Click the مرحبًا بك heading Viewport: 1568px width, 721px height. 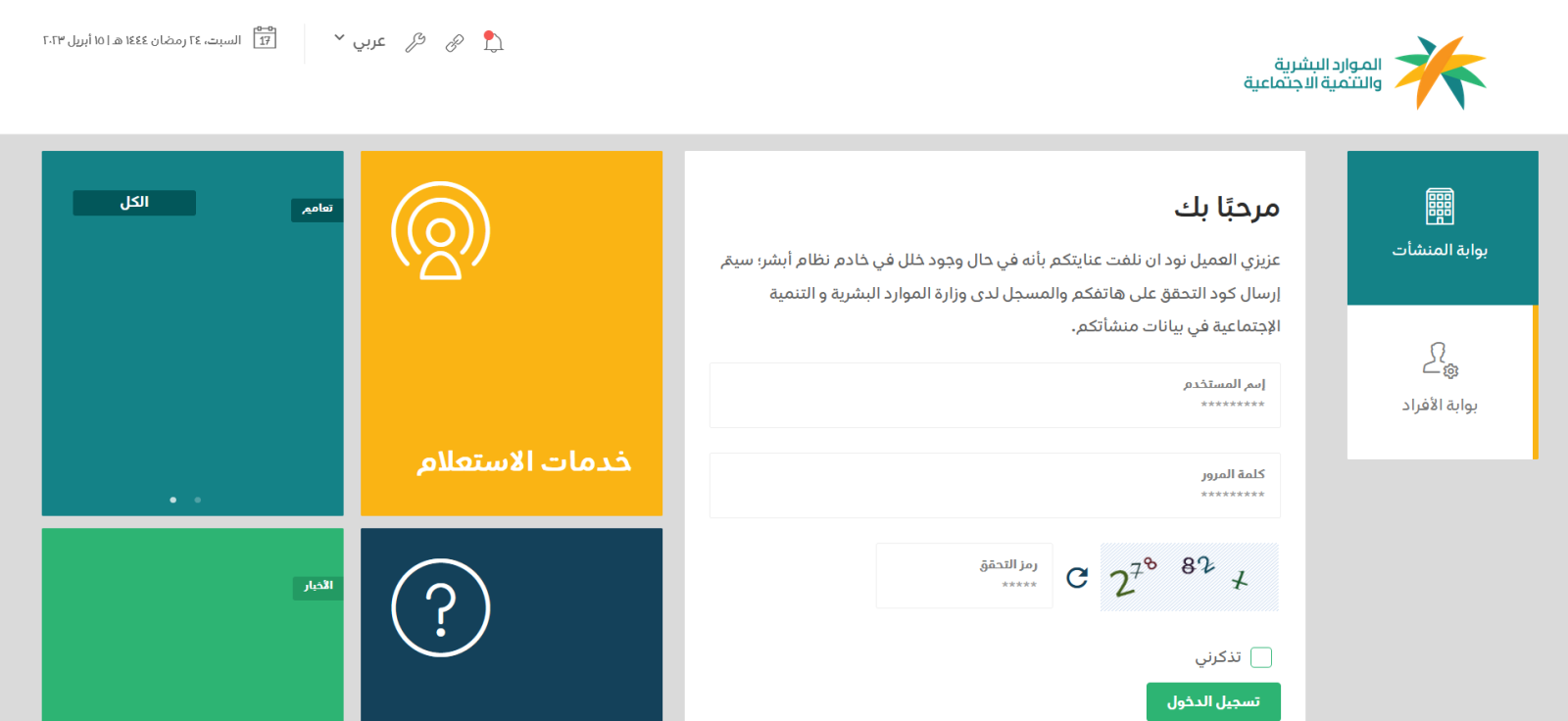click(1227, 208)
